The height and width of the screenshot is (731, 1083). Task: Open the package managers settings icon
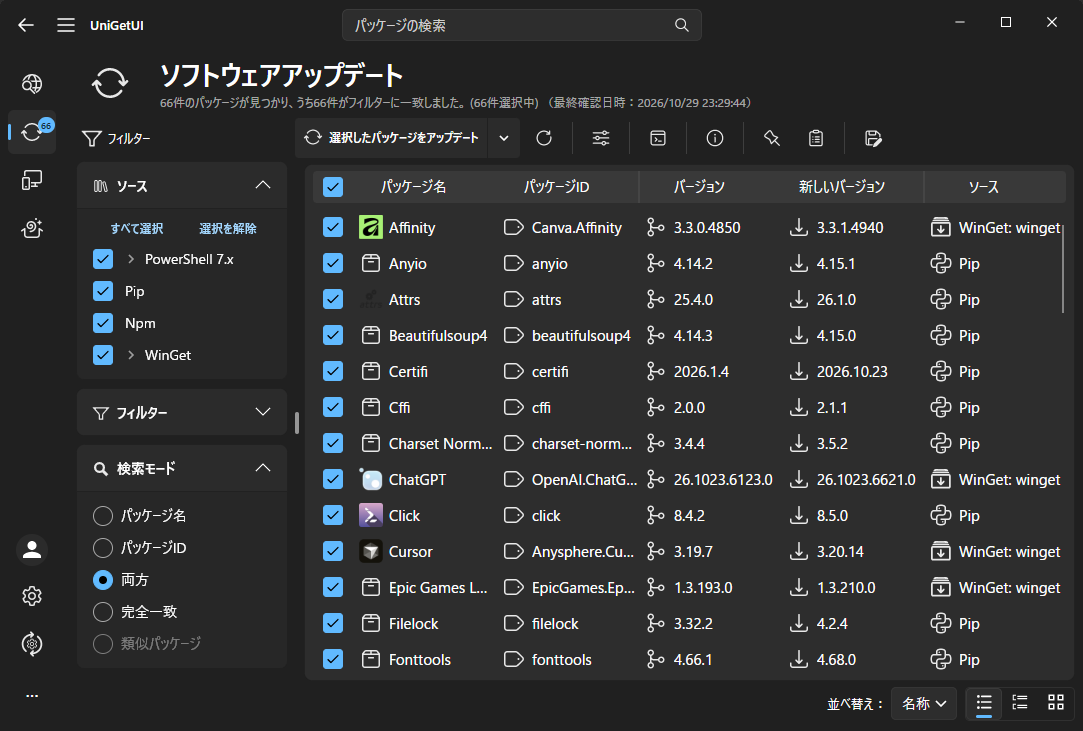(32, 644)
